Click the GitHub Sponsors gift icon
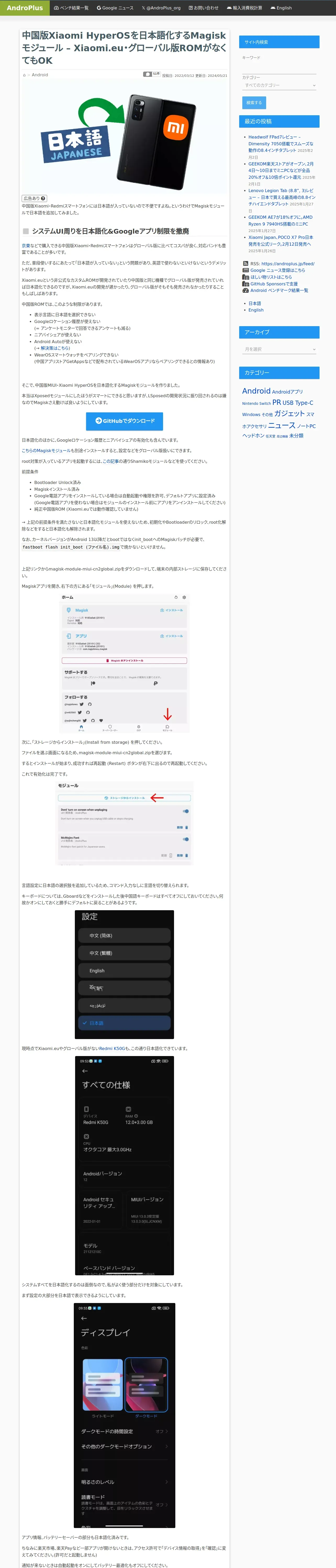Screen dimensions: 336x1568 coord(246,284)
